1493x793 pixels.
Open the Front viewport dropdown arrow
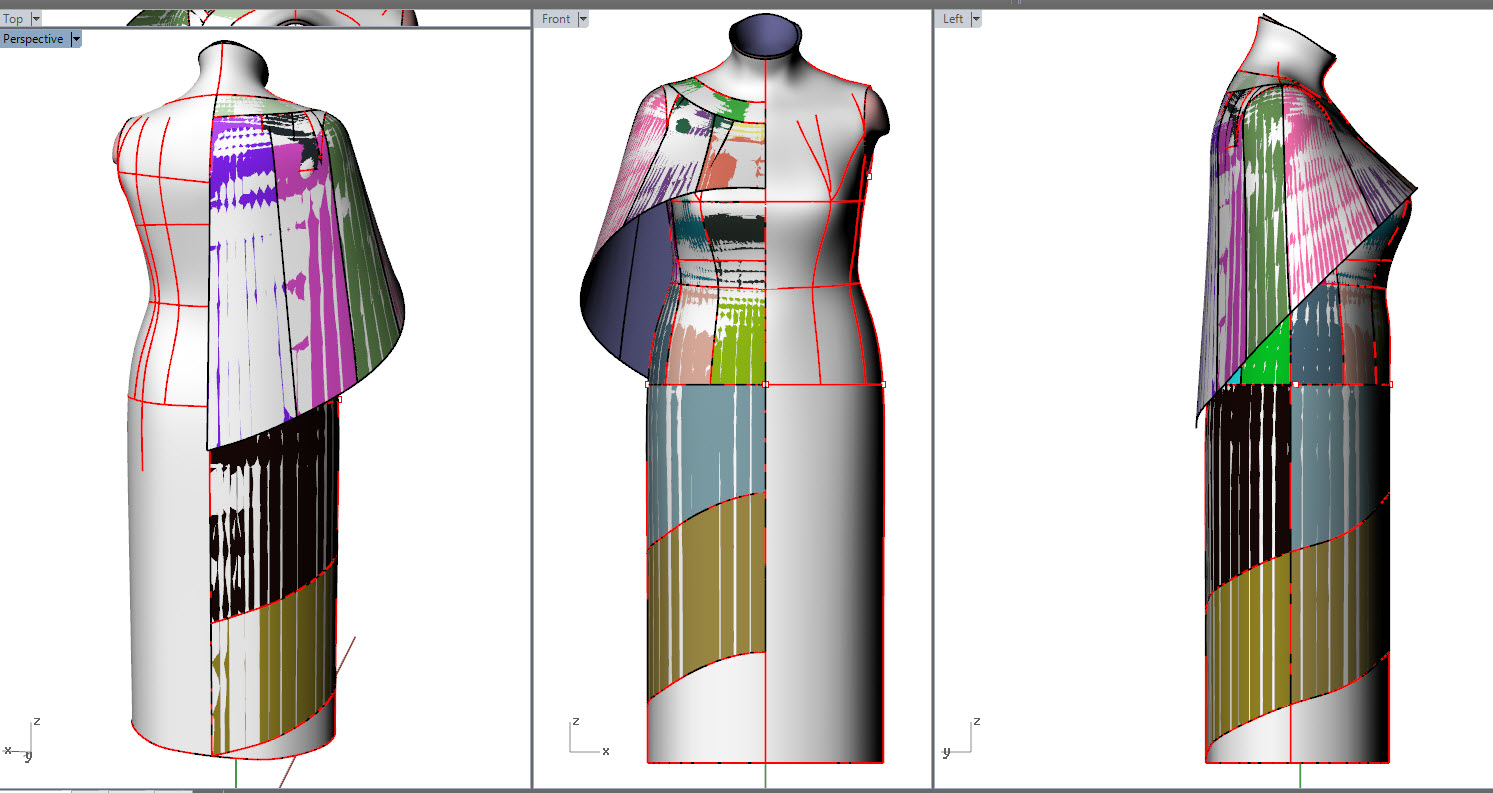pyautogui.click(x=583, y=19)
